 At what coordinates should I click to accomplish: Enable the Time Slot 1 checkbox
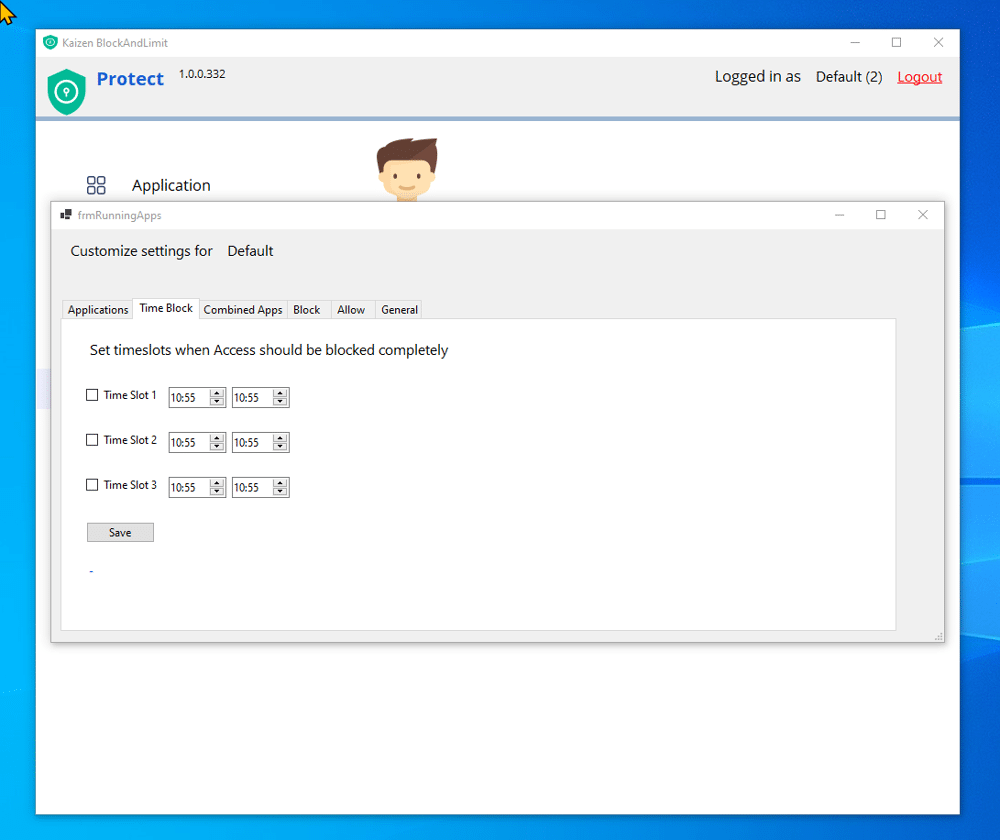coord(92,395)
